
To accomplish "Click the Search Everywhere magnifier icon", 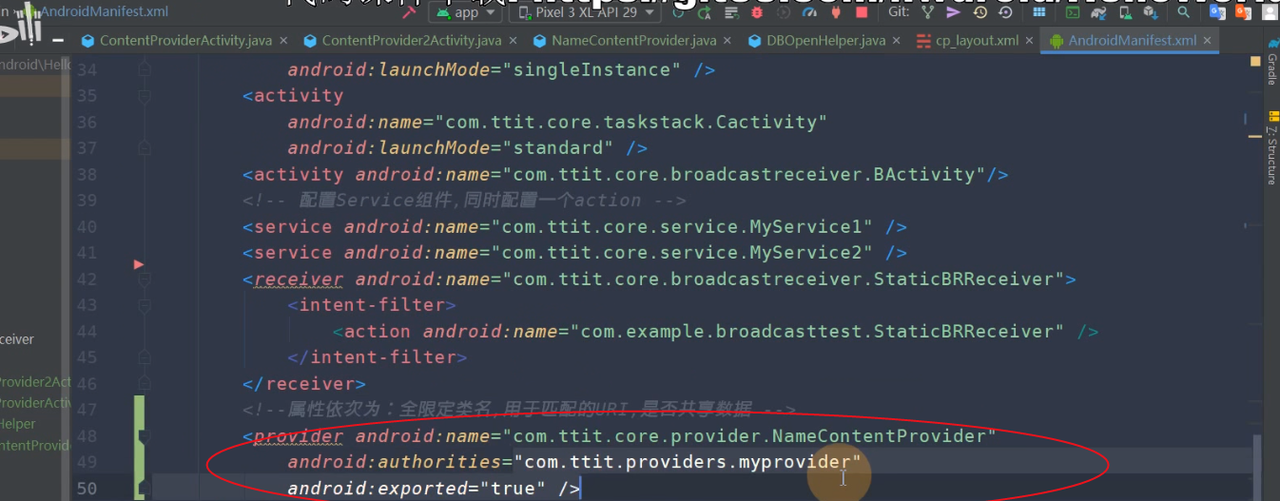I will coord(1183,13).
